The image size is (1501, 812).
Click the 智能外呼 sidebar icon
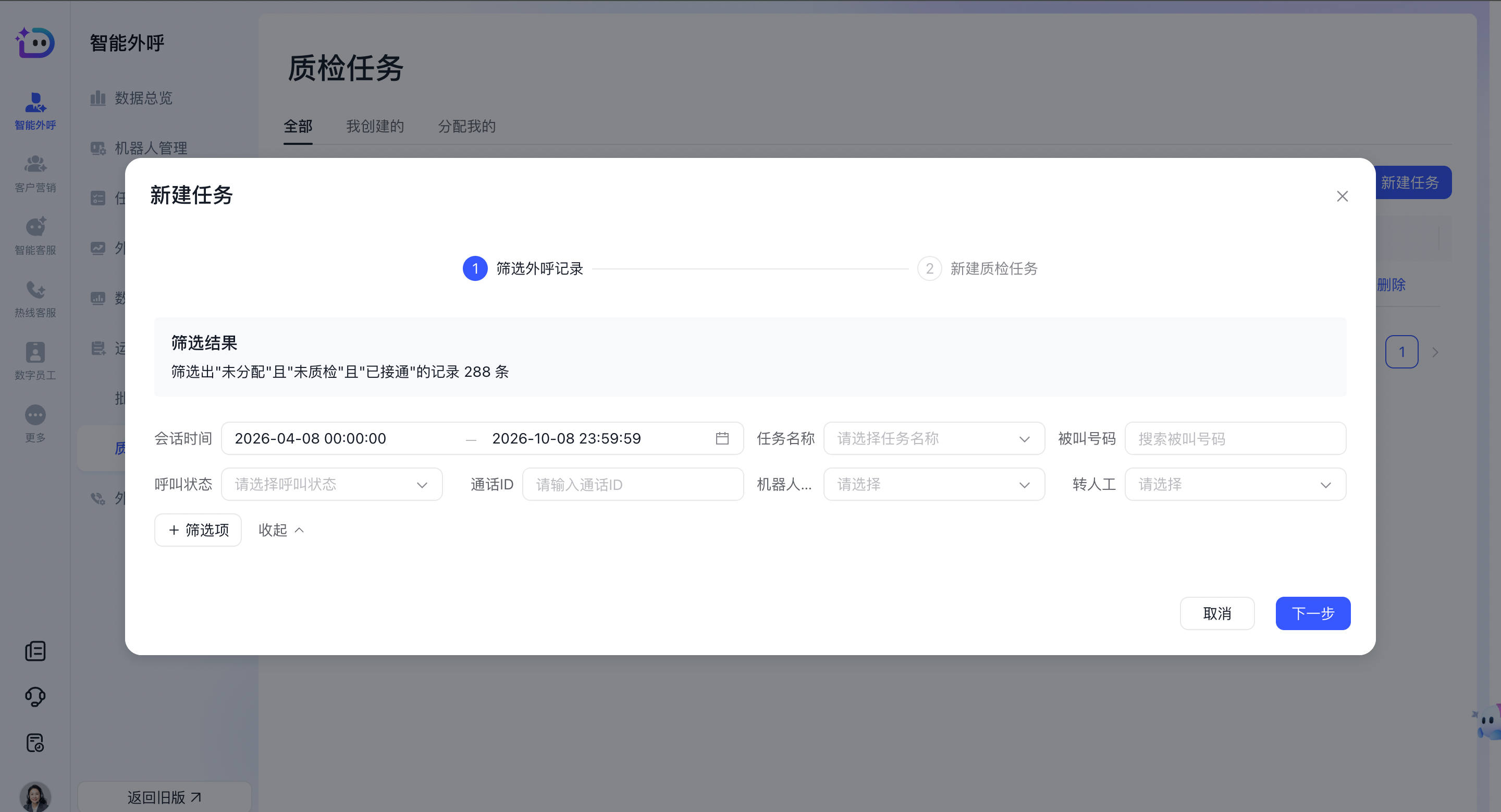click(35, 103)
